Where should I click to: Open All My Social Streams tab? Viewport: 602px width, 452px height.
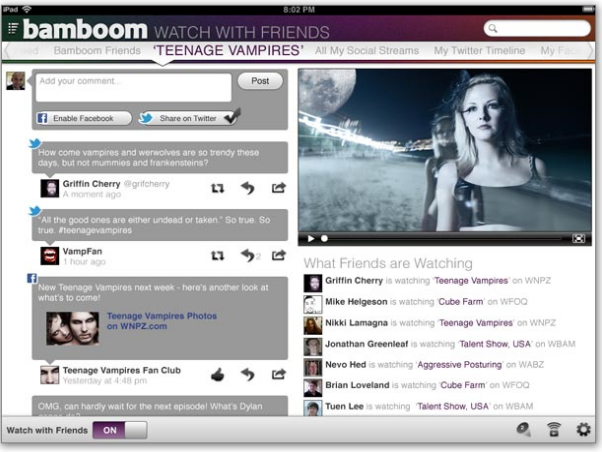pos(367,51)
